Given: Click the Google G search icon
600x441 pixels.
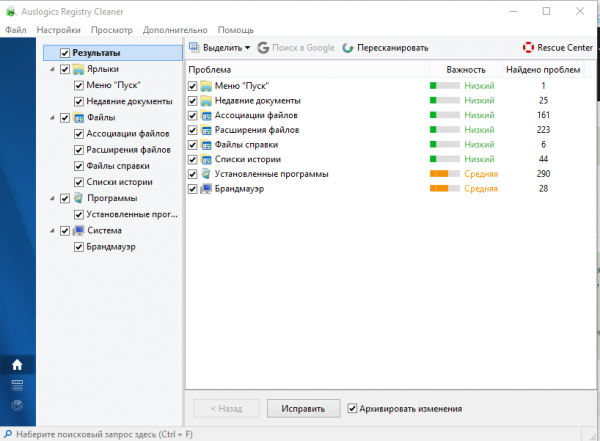Looking at the screenshot, I should [263, 48].
